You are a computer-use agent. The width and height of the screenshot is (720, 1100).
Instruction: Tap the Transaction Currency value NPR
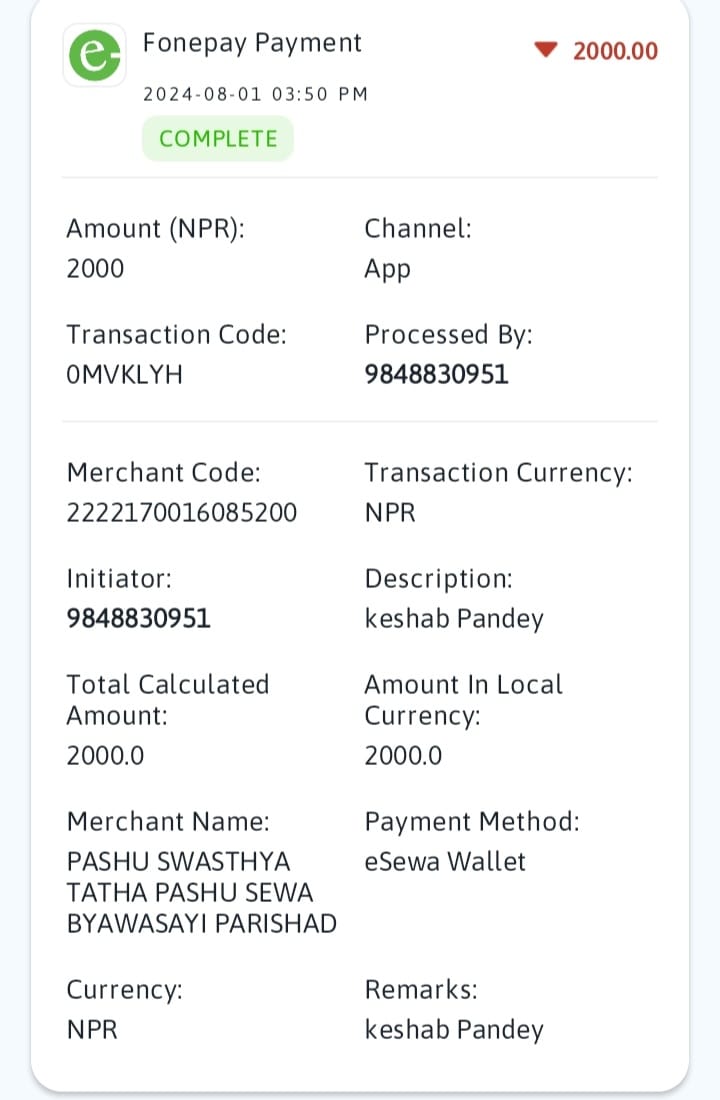click(390, 512)
